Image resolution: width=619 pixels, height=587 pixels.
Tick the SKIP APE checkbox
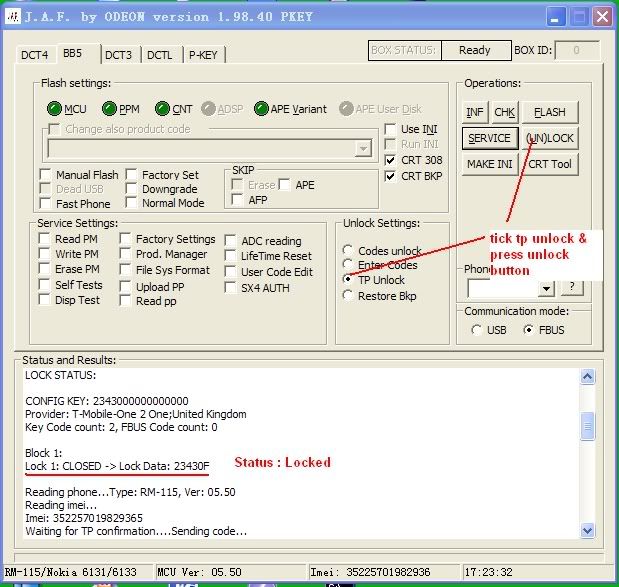[x=284, y=184]
